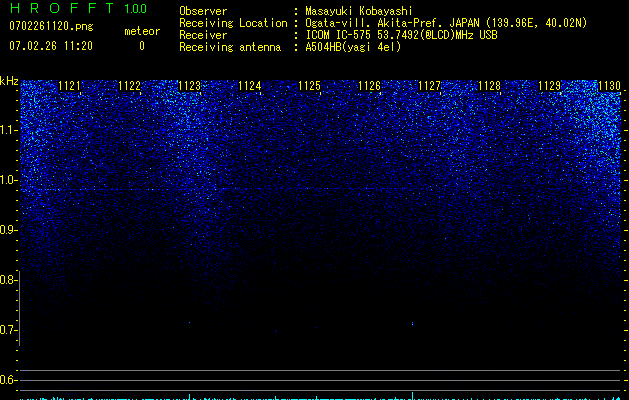The height and width of the screenshot is (400, 629).
Task: Click the 1123 time marker
Action: coord(189,86)
